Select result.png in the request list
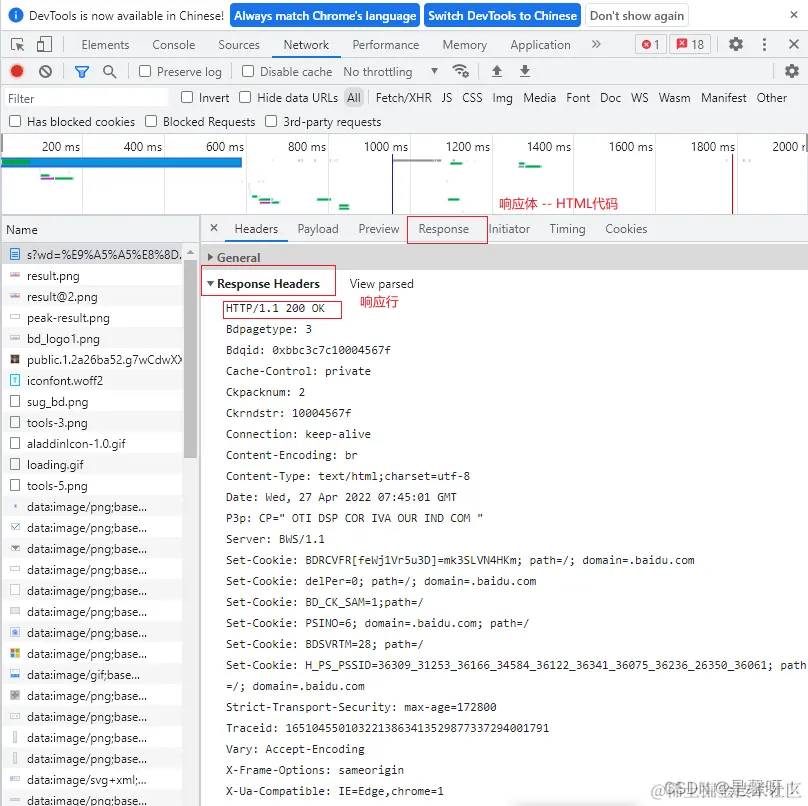The height and width of the screenshot is (806, 808). click(93, 276)
